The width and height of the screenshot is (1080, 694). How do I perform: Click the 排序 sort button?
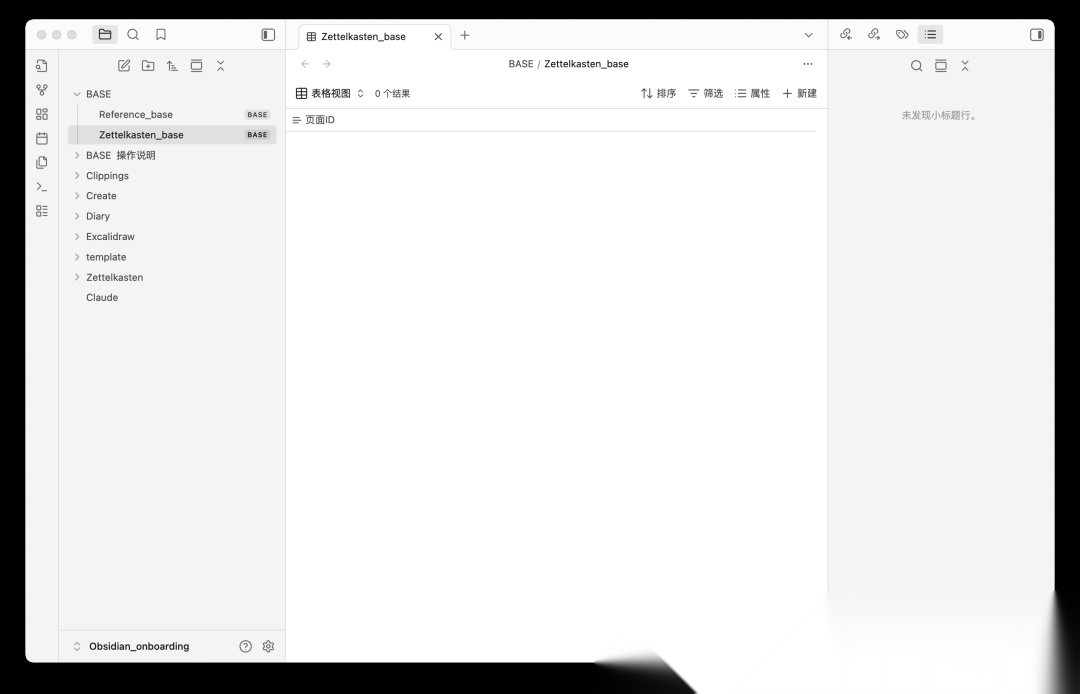[658, 94]
